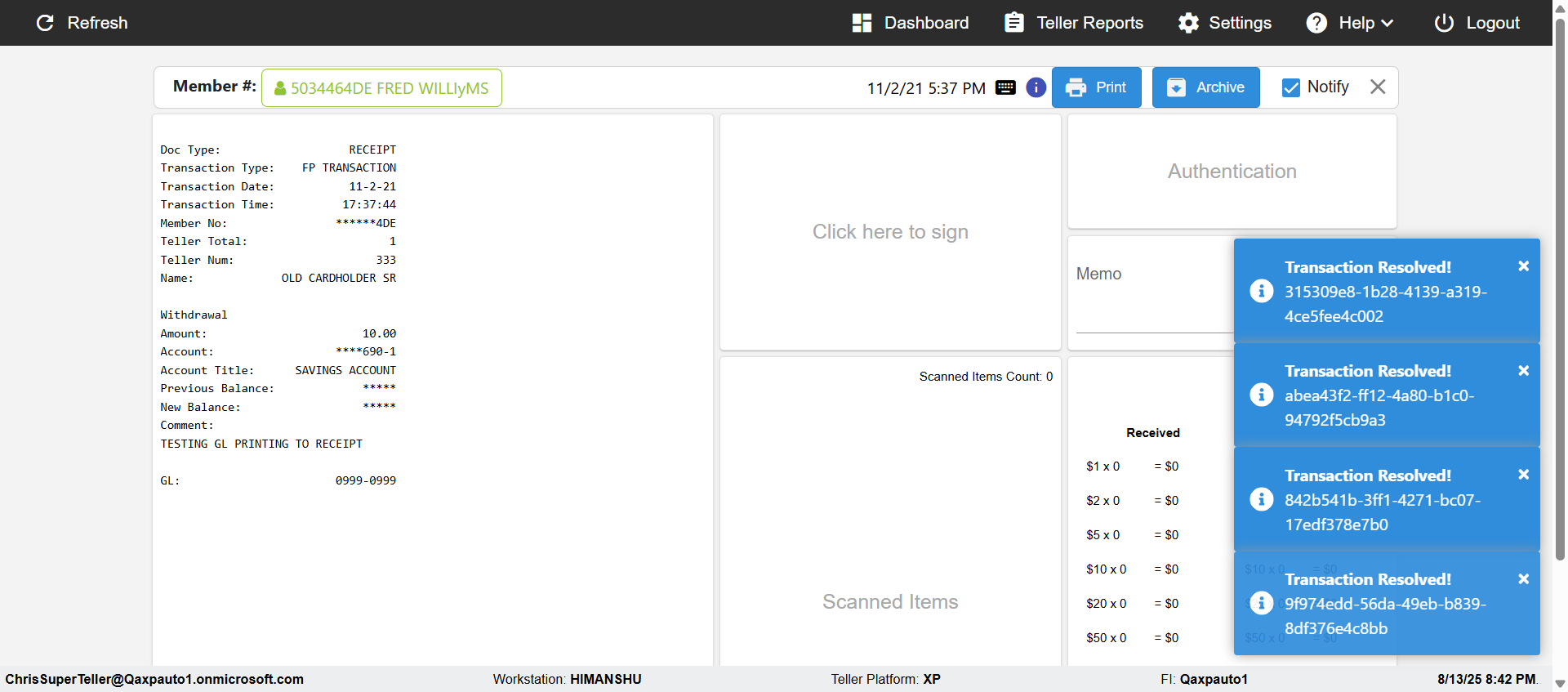Viewport: 1568px width, 692px height.
Task: Click the Teller Reports clipboard icon
Action: (x=1014, y=23)
